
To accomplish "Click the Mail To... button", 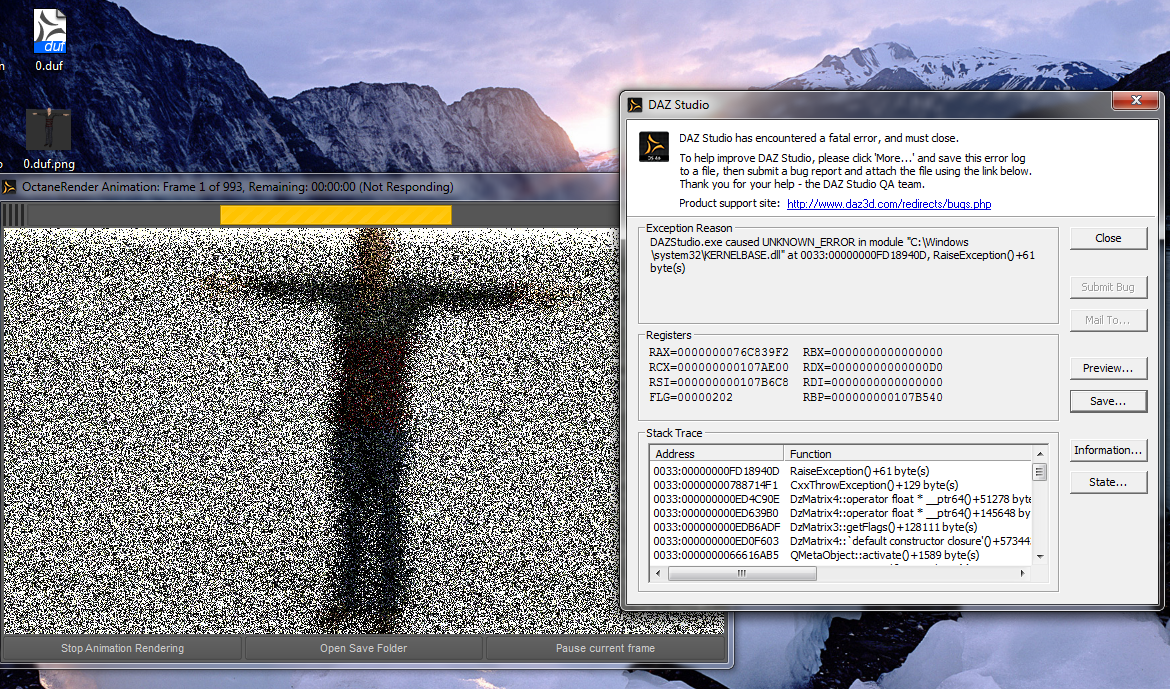I will click(1108, 319).
